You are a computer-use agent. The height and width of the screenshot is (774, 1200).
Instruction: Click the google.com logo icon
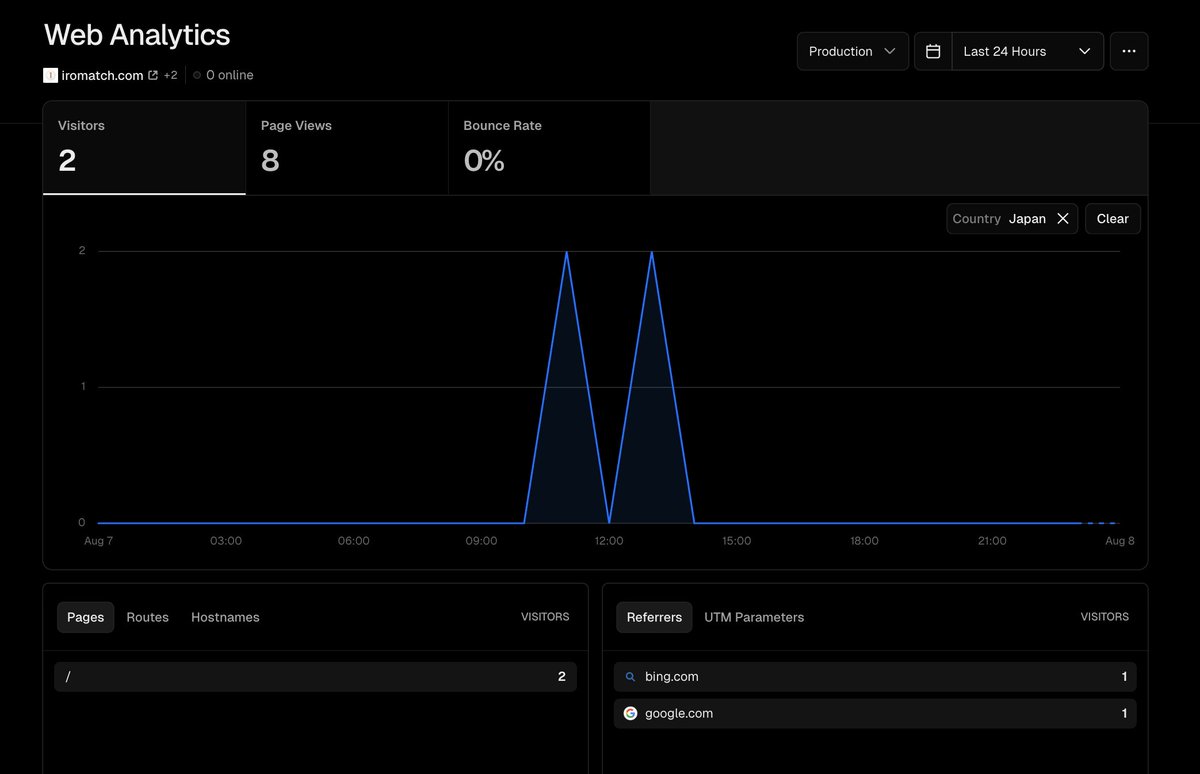coord(630,714)
